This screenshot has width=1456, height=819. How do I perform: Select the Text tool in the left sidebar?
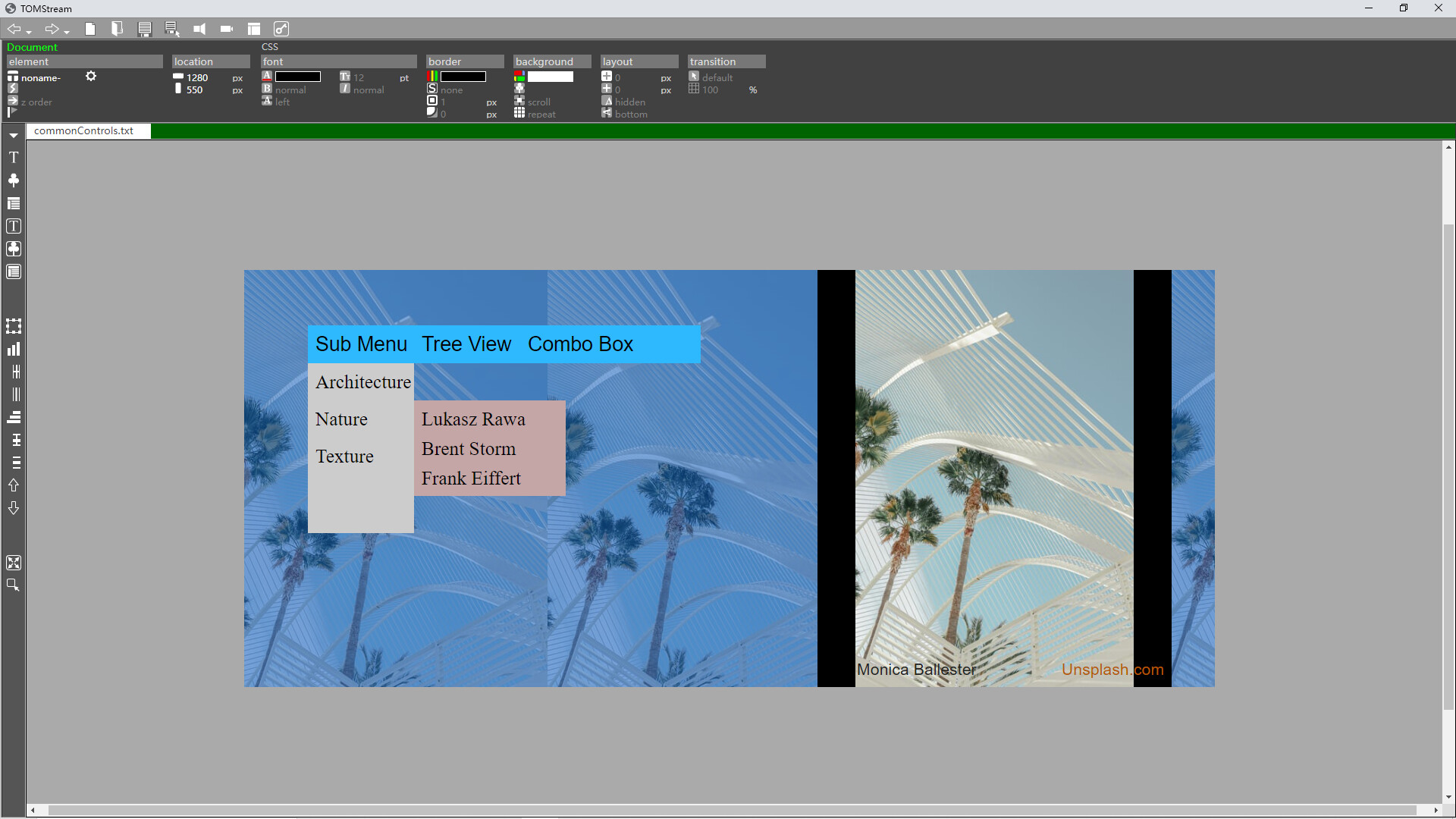(x=13, y=157)
